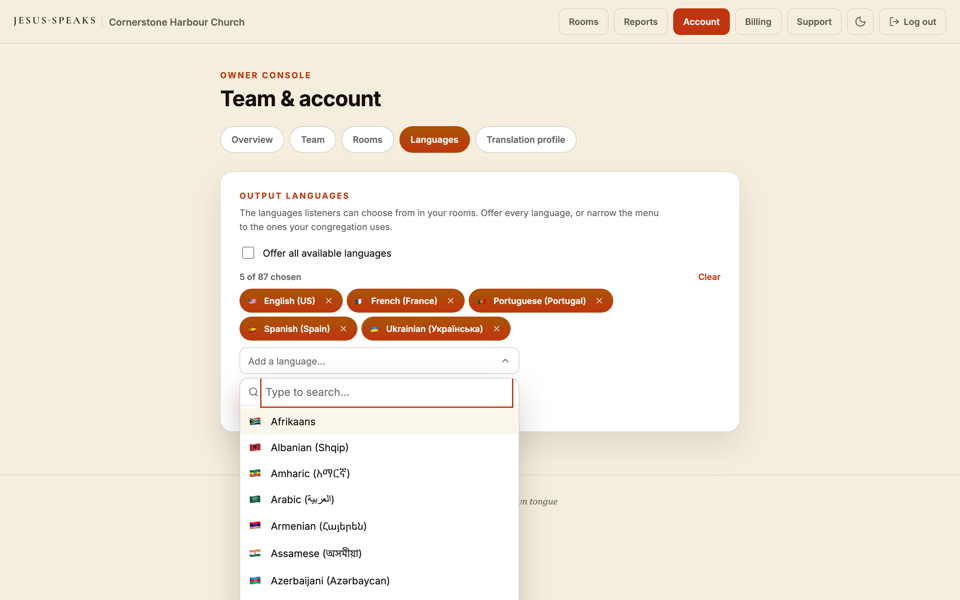Remove Spanish (Spain) chip
The height and width of the screenshot is (600, 960).
click(x=343, y=329)
